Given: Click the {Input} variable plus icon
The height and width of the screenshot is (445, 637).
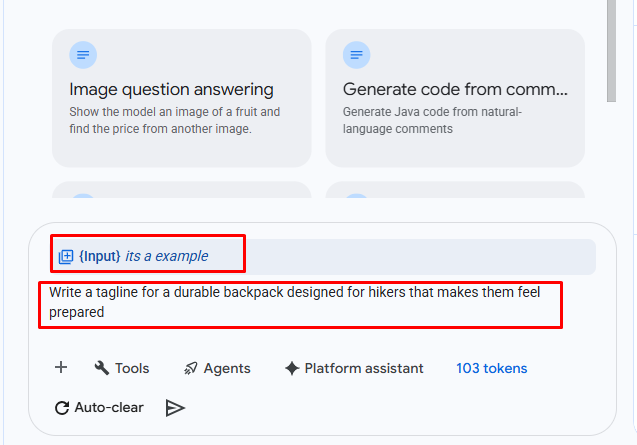Looking at the screenshot, I should coord(66,257).
